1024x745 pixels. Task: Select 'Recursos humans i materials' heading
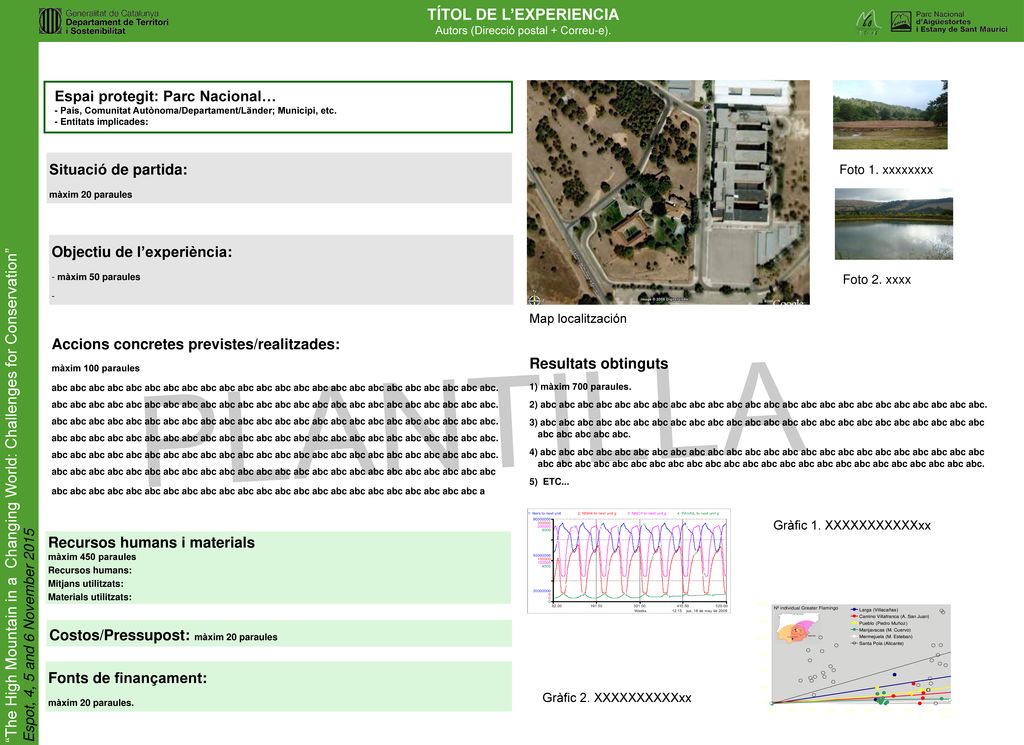tap(152, 543)
